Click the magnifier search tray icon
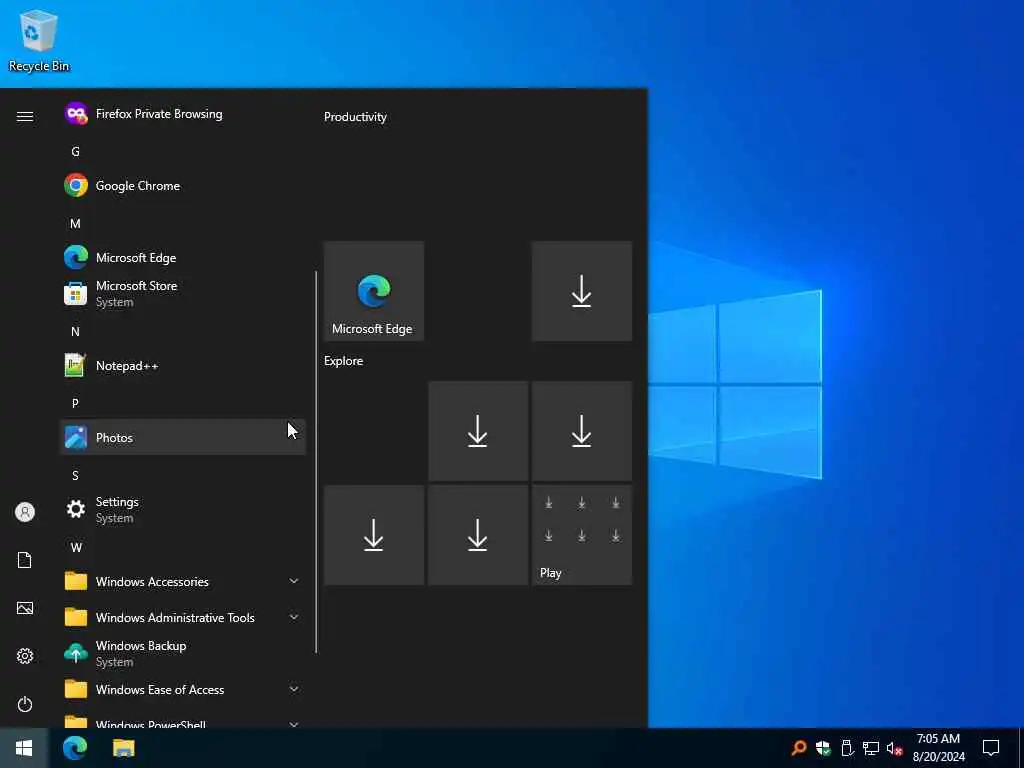 [x=798, y=748]
